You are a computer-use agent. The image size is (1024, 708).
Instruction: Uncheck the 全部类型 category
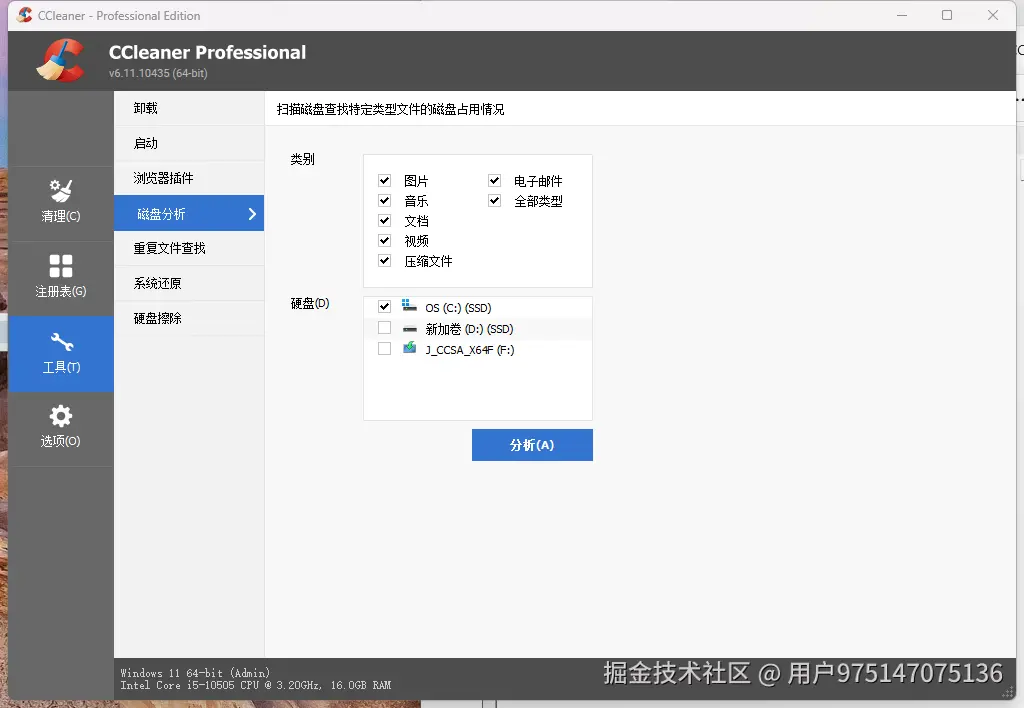point(494,201)
